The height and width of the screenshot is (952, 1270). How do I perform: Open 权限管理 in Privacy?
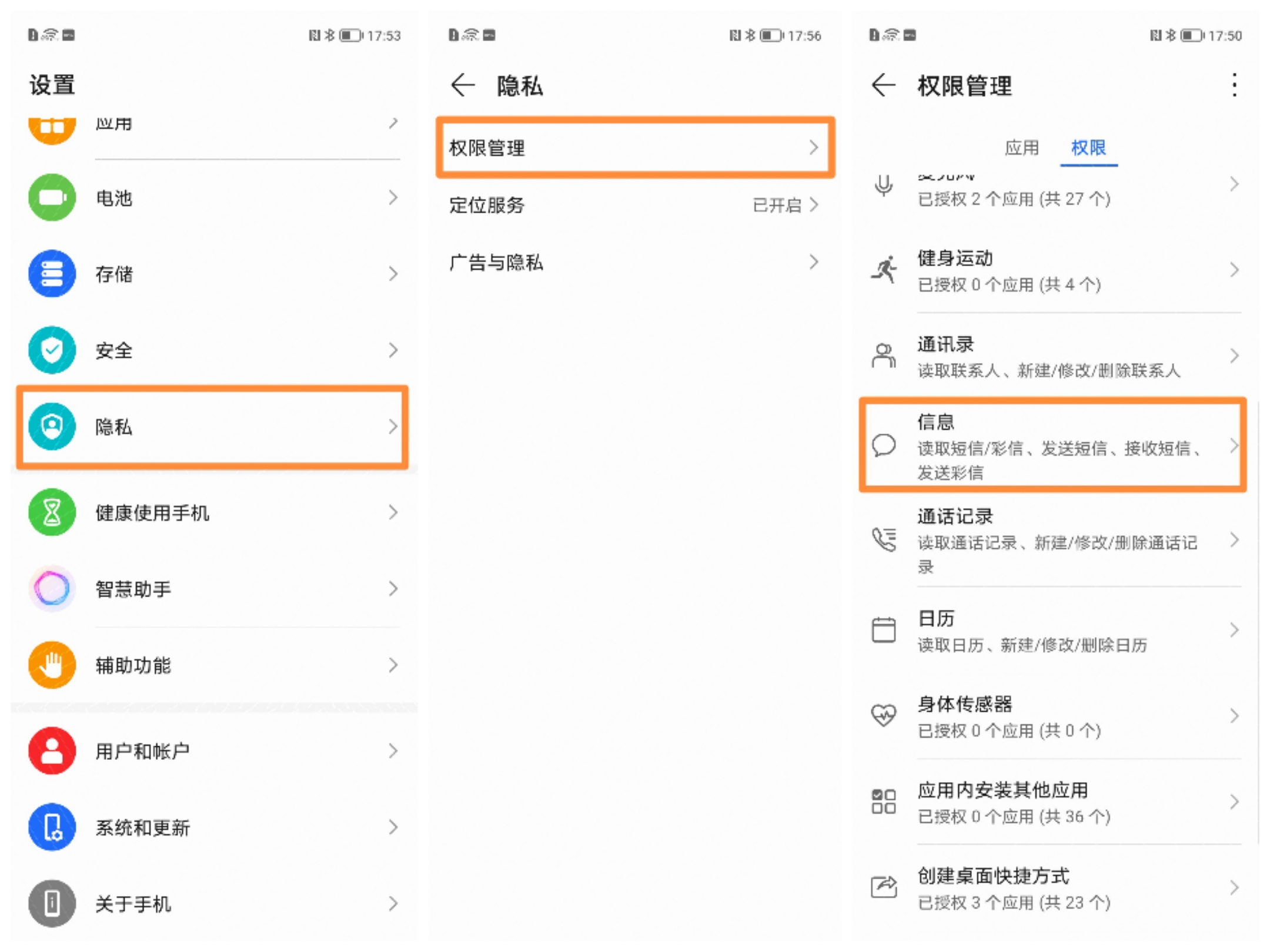(x=635, y=148)
